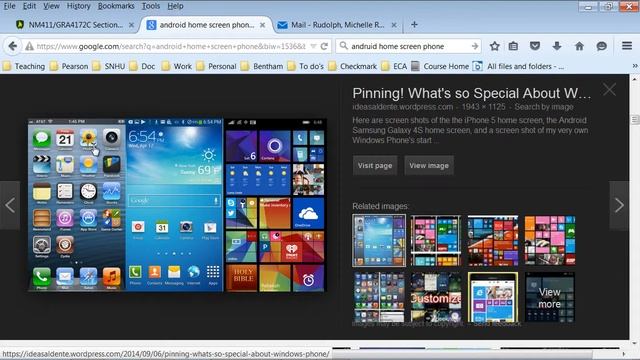Click in the URL address field
This screenshot has width=640, height=360.
[x=171, y=47]
